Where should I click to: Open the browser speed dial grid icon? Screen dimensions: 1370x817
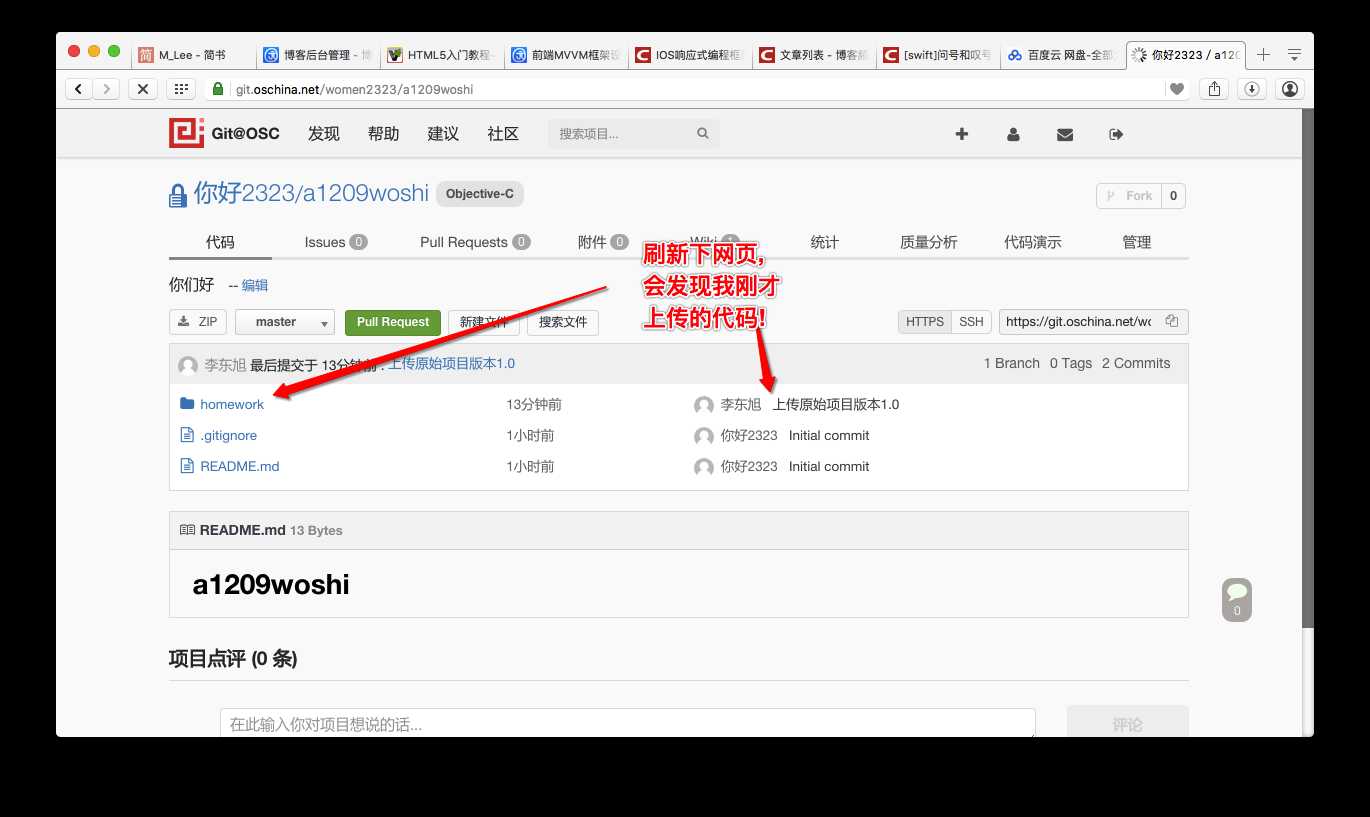click(180, 89)
